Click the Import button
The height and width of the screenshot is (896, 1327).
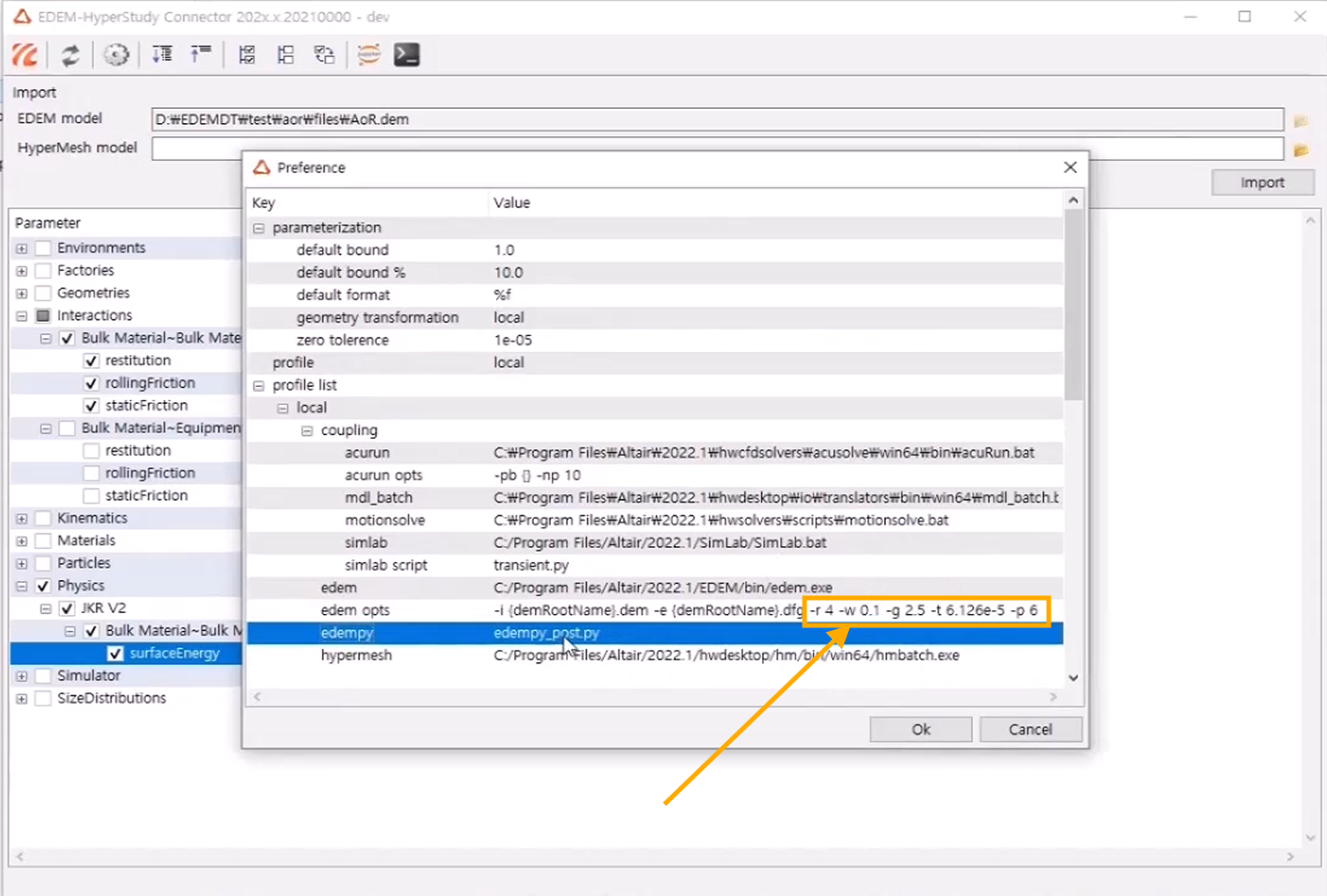(x=1263, y=183)
